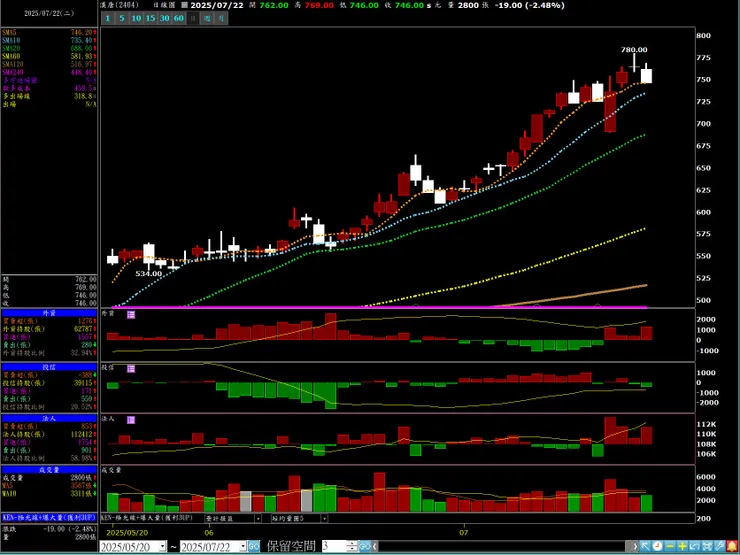
Task: Click the fit-to-range icon
Action: [x=706, y=547]
